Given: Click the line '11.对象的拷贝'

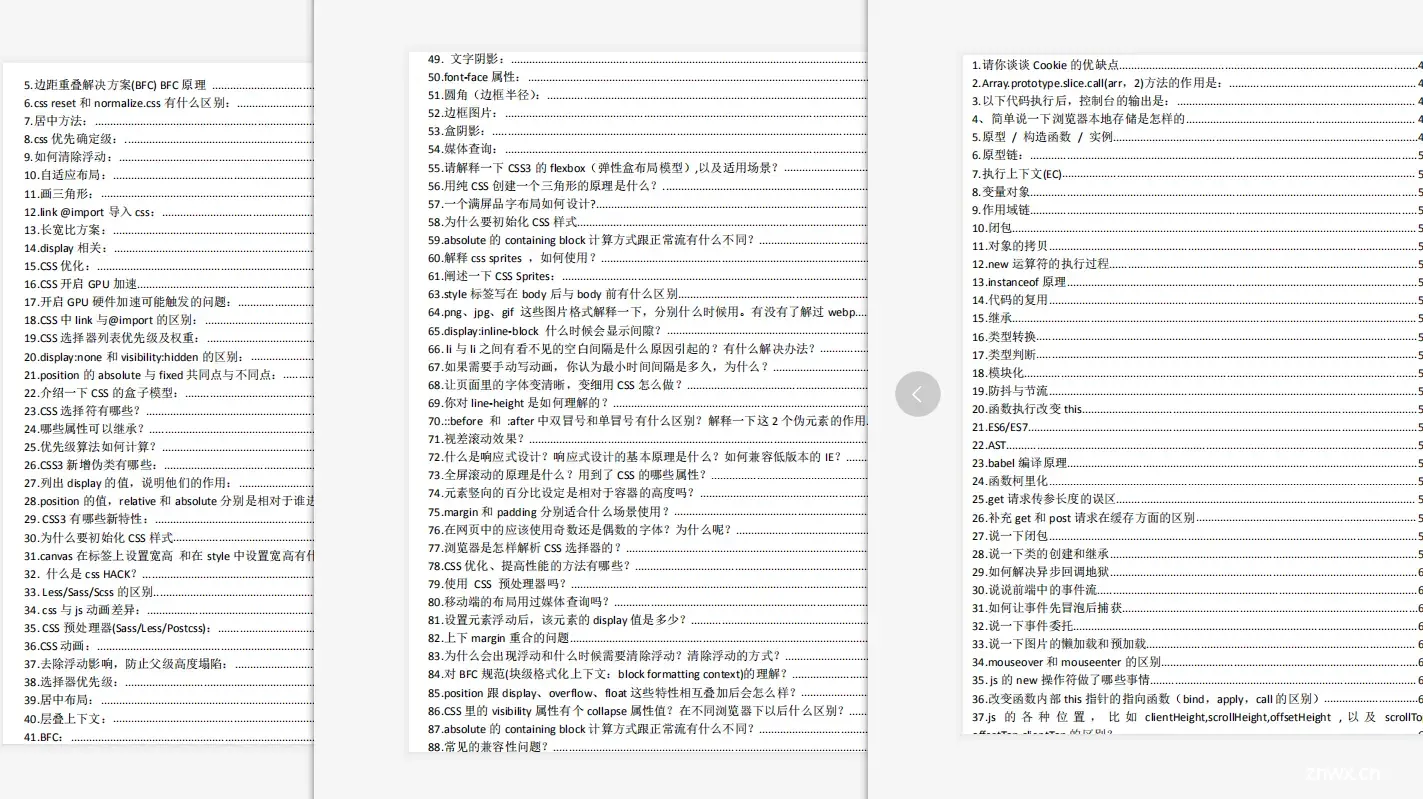Looking at the screenshot, I should point(1197,246).
